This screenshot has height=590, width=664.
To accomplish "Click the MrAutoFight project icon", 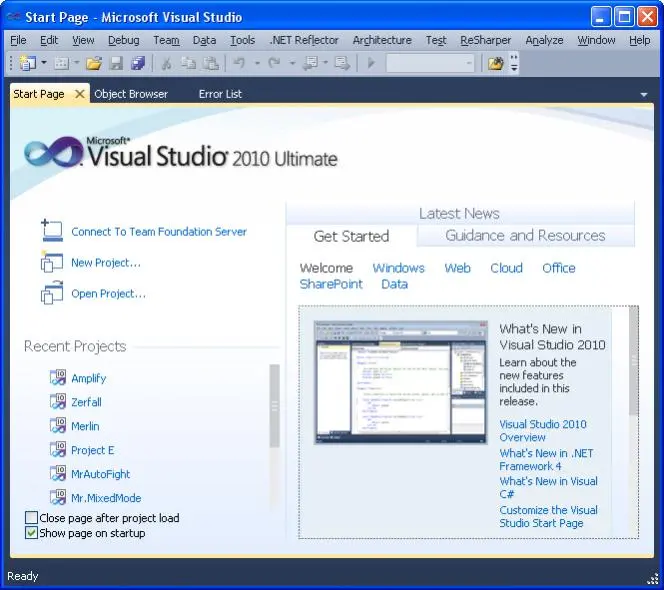I will point(58,473).
